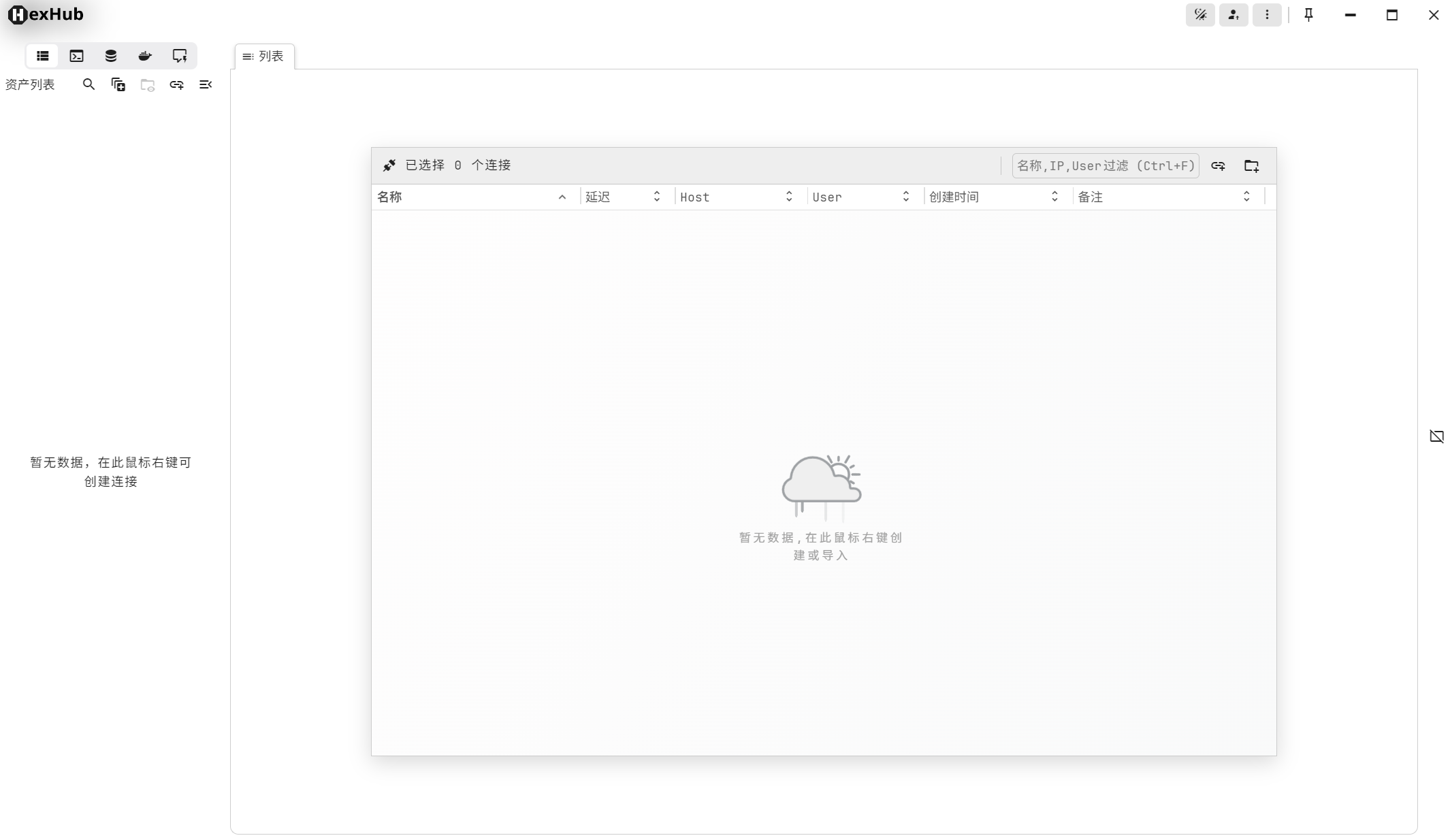
Task: Toggle the pin window on top icon
Action: (x=1308, y=15)
